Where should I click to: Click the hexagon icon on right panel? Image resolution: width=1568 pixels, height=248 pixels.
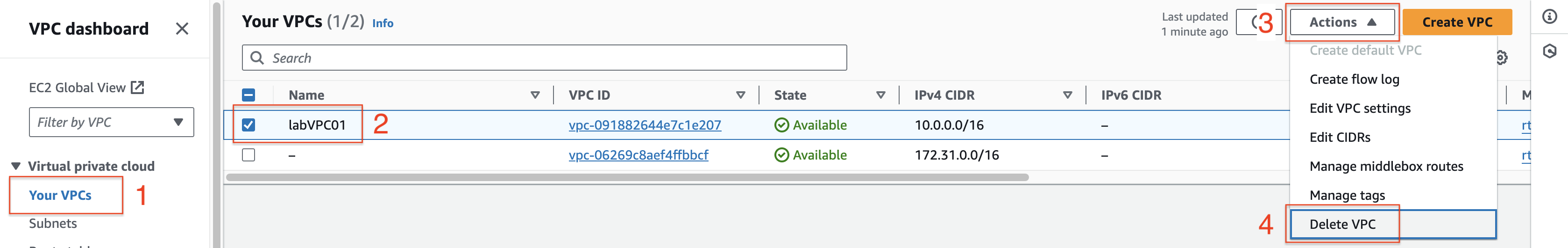(1549, 51)
